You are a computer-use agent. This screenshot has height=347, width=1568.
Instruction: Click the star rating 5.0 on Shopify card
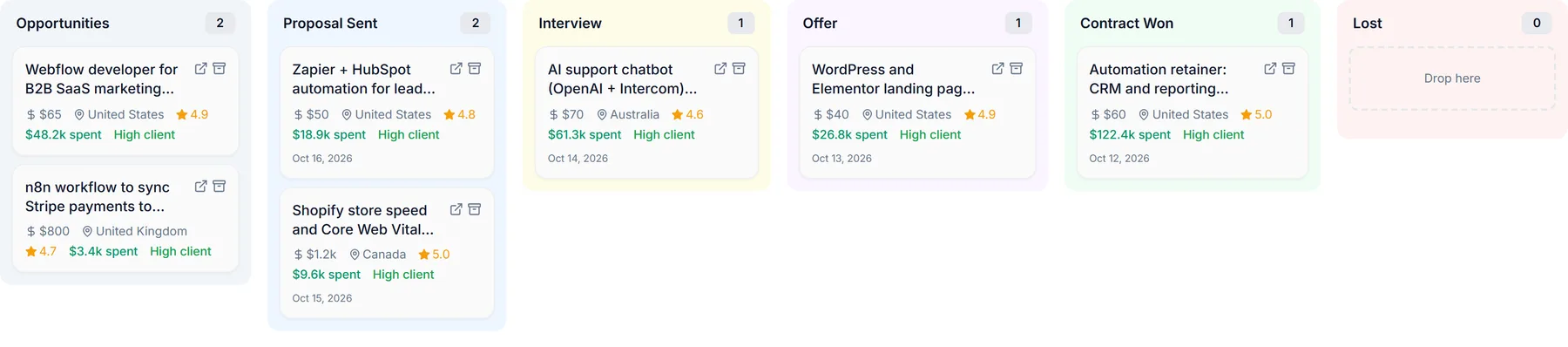pyautogui.click(x=435, y=255)
